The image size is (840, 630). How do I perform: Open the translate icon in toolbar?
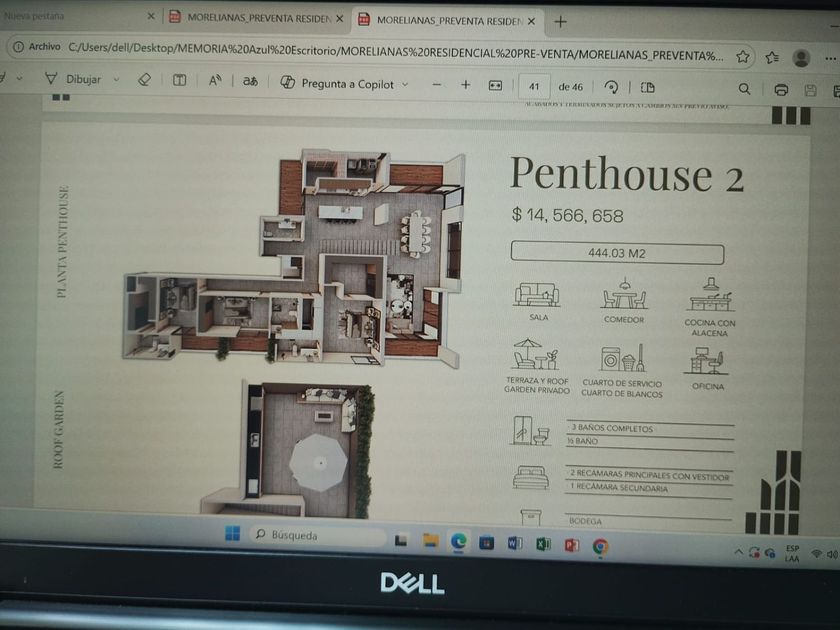tap(250, 81)
